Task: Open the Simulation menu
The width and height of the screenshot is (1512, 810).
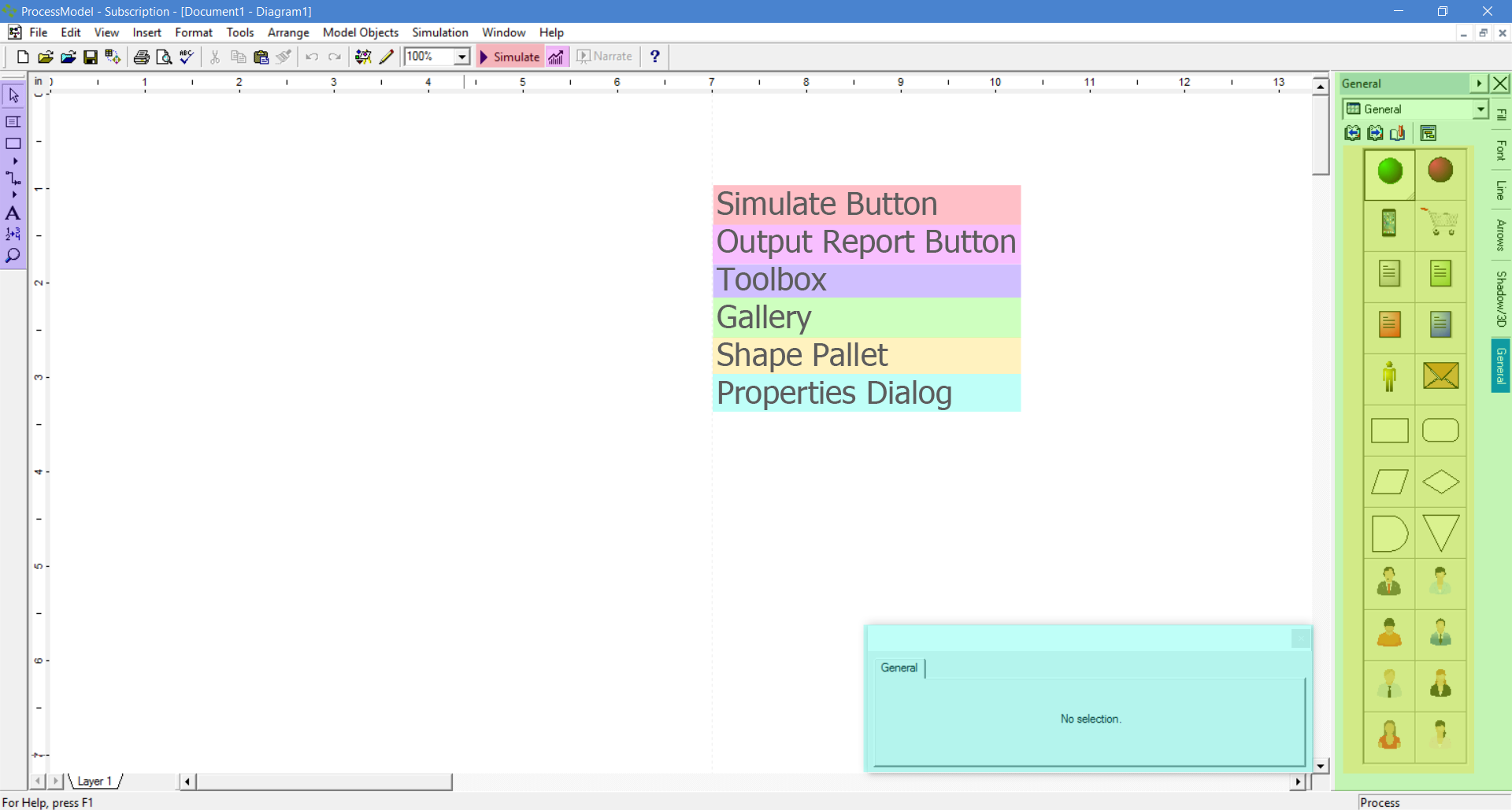Action: [440, 32]
